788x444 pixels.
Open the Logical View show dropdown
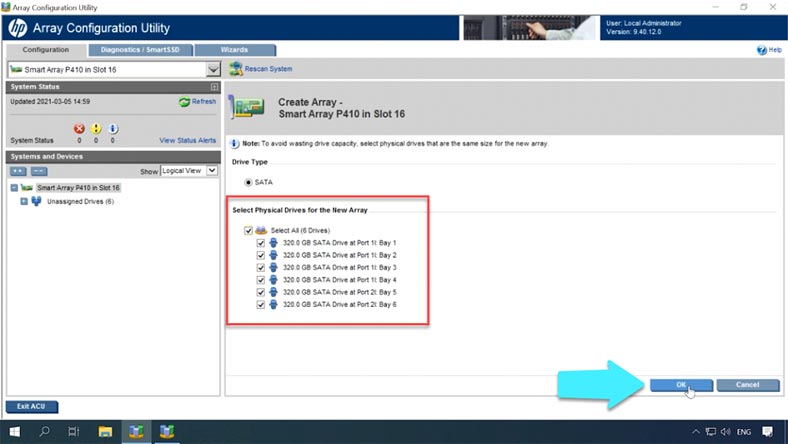[212, 171]
